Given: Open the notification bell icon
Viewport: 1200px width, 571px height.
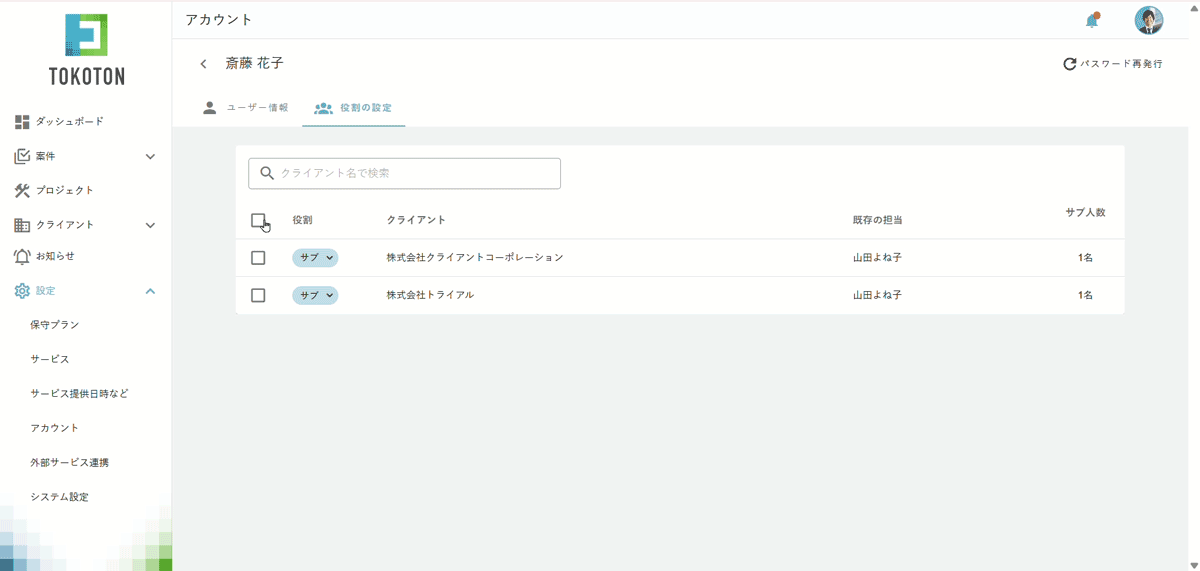Looking at the screenshot, I should click(1092, 20).
